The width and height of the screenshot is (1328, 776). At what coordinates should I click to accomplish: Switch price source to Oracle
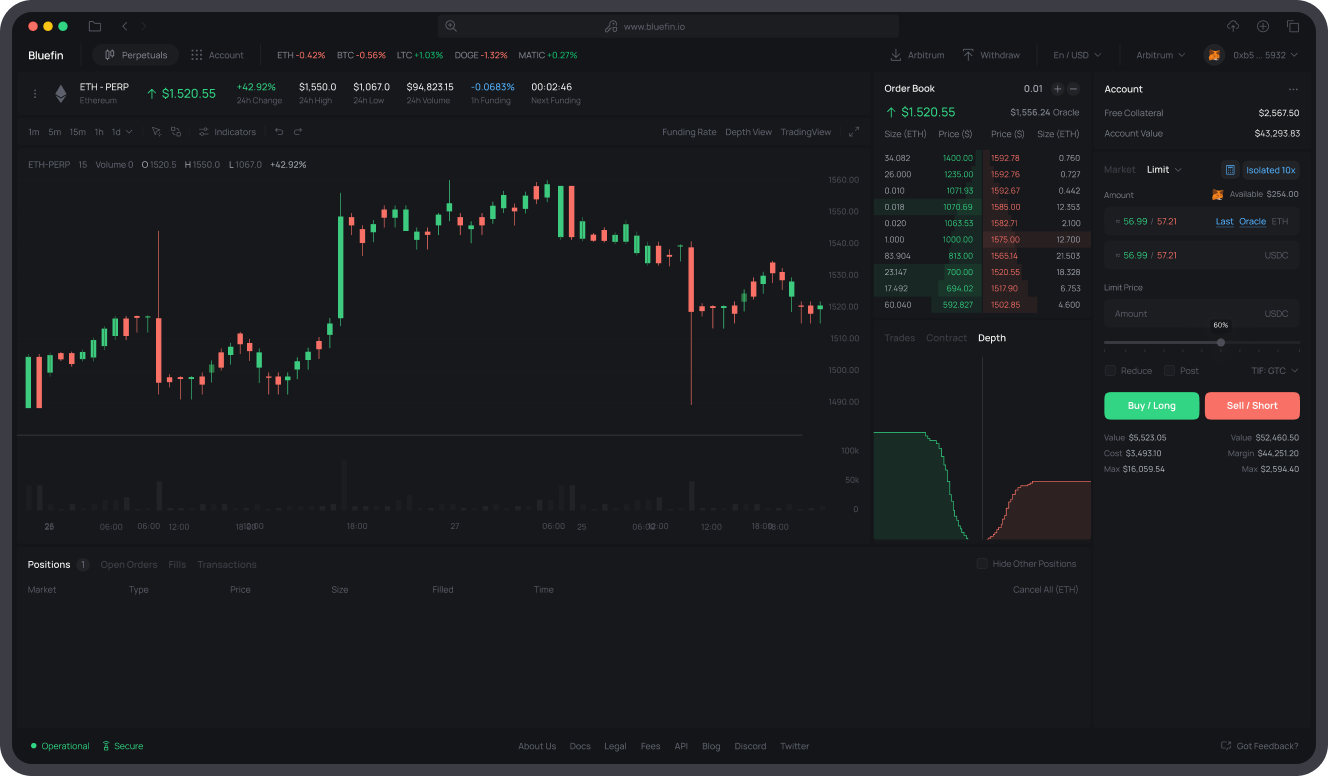tap(1252, 222)
